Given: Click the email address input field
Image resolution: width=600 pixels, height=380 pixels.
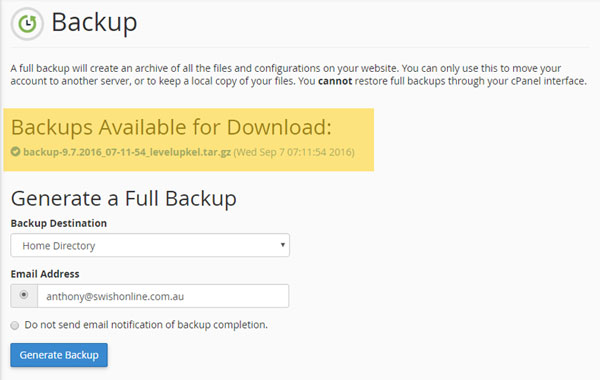Looking at the screenshot, I should coord(163,296).
